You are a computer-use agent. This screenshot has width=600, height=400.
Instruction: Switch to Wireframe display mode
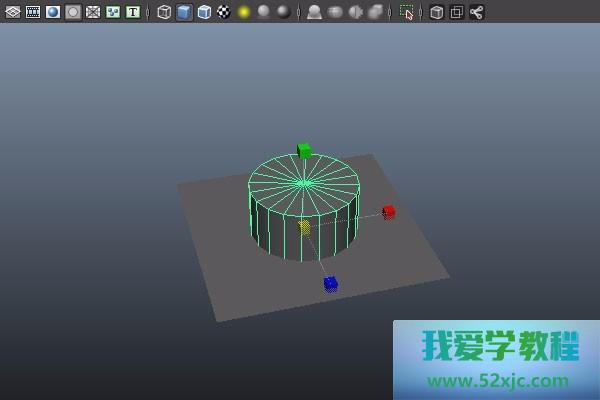tap(164, 12)
